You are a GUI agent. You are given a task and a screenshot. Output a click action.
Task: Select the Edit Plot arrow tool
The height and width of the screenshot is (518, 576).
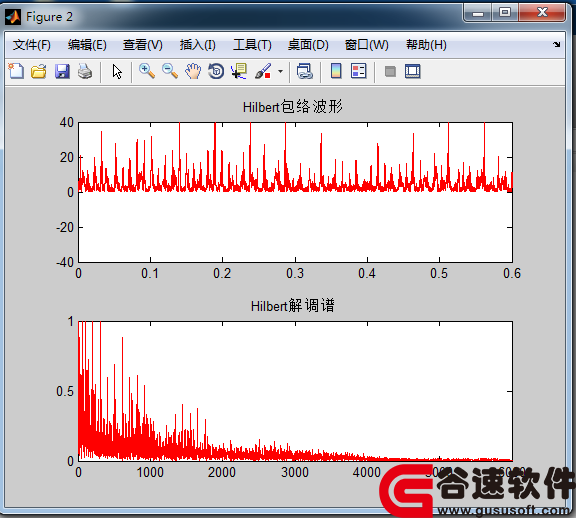117,71
